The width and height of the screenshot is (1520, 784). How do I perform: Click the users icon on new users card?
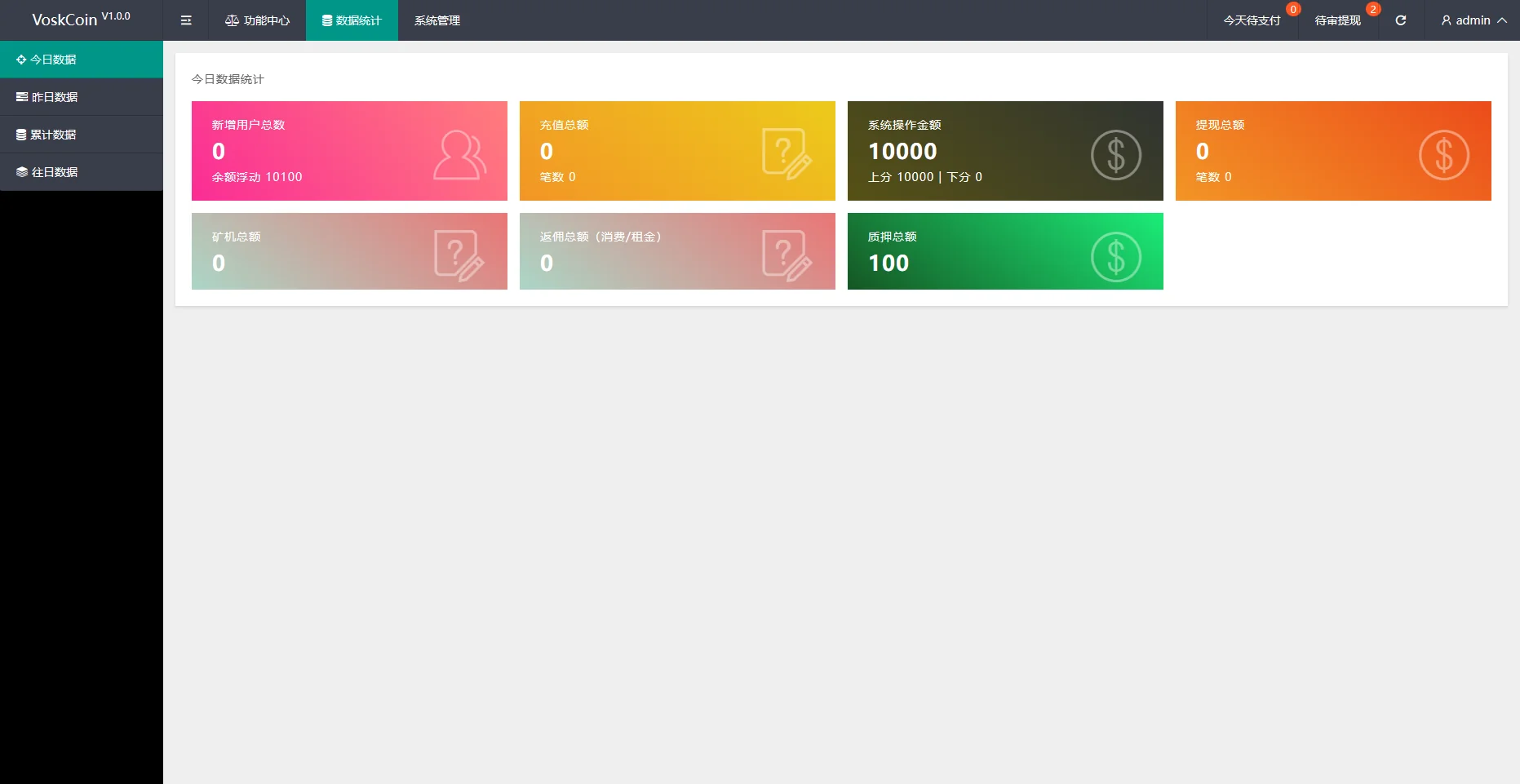459,155
